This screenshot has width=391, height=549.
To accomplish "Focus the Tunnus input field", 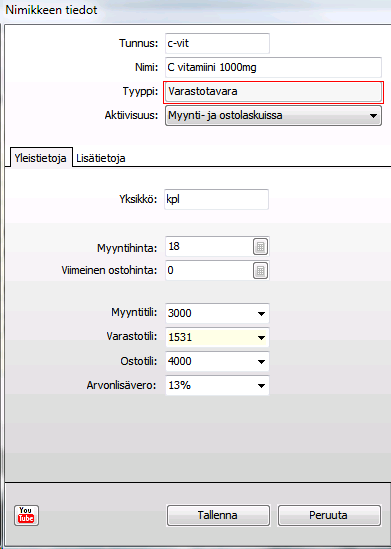I will [x=217, y=43].
